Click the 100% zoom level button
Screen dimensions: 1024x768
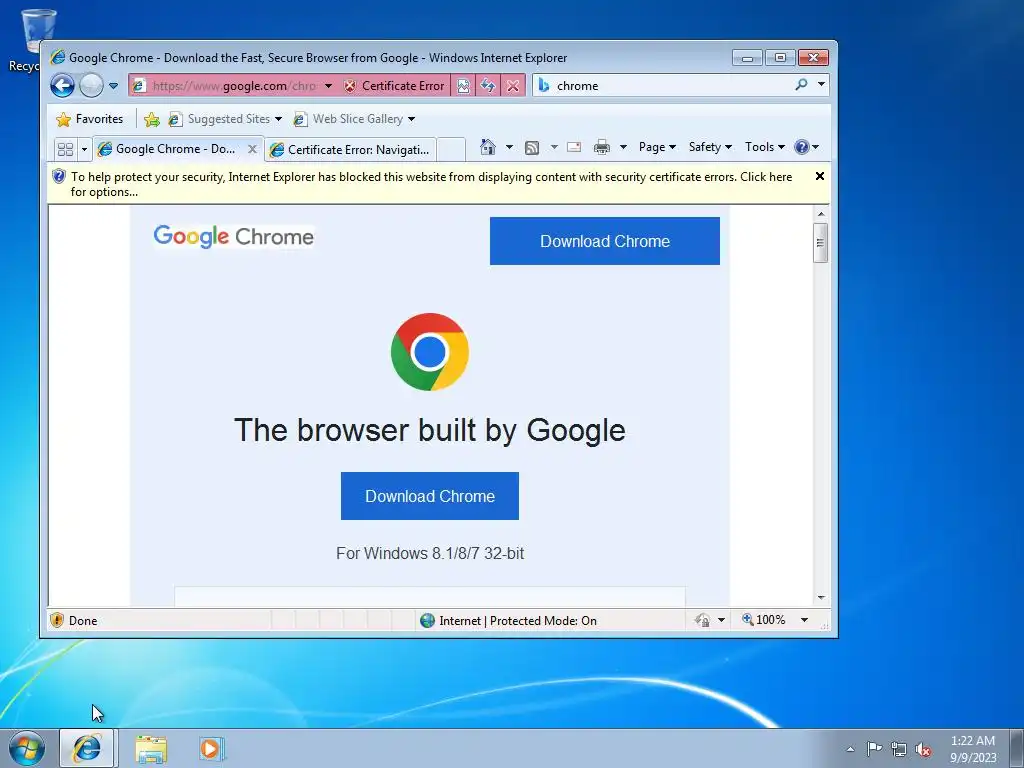tap(764, 620)
